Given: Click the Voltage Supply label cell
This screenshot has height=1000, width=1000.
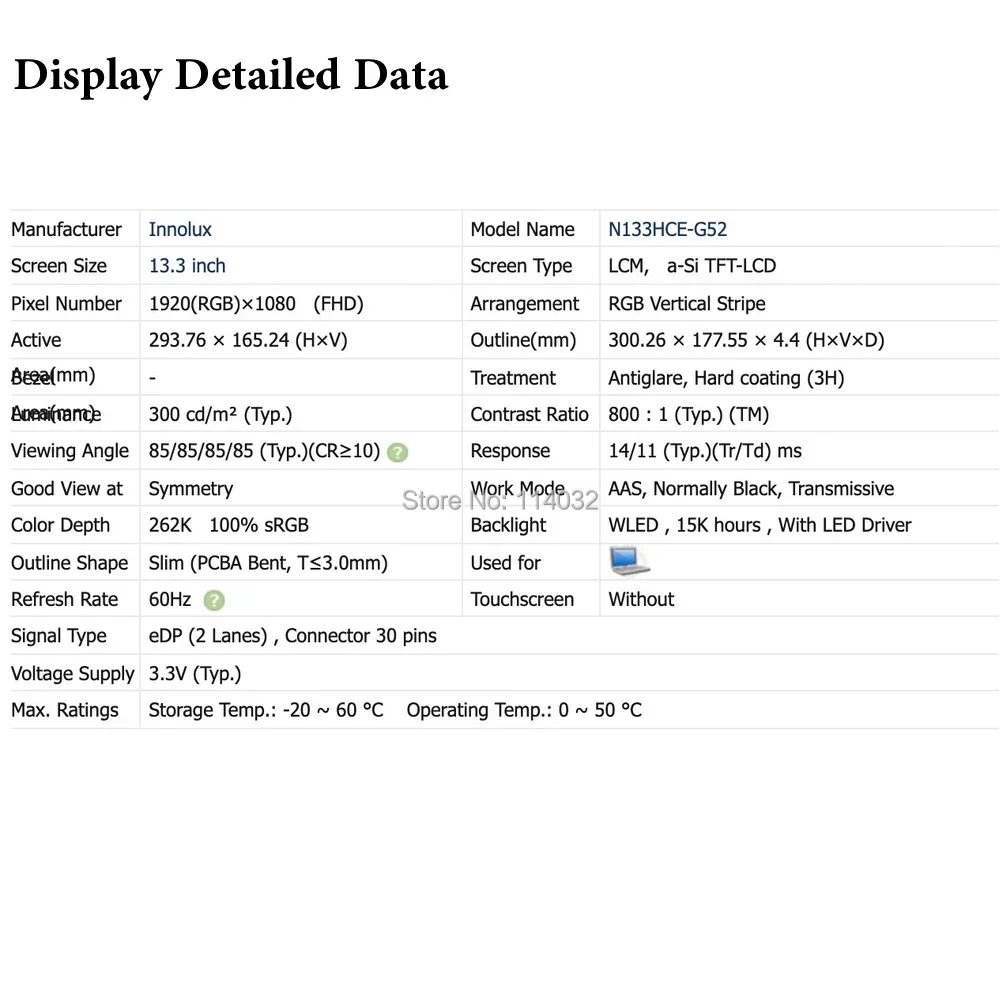Looking at the screenshot, I should click(x=73, y=673).
